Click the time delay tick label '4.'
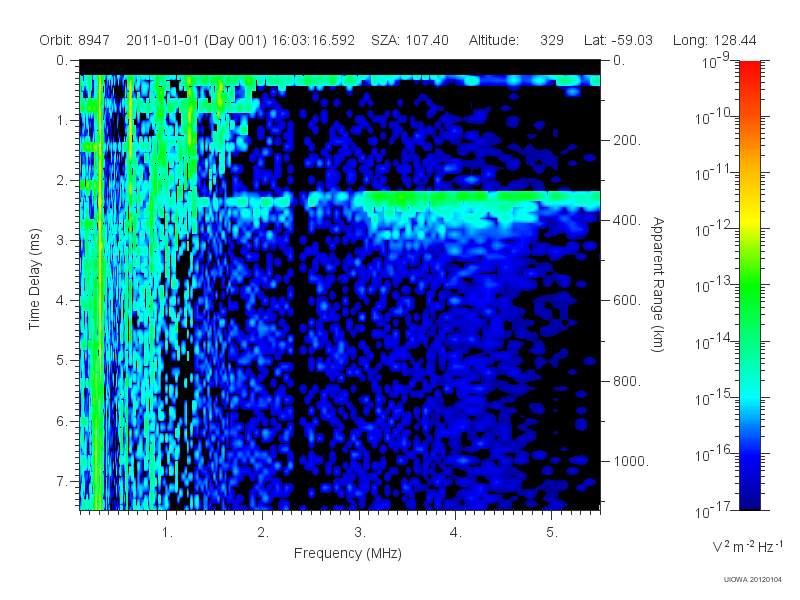The height and width of the screenshot is (600, 800). point(62,301)
